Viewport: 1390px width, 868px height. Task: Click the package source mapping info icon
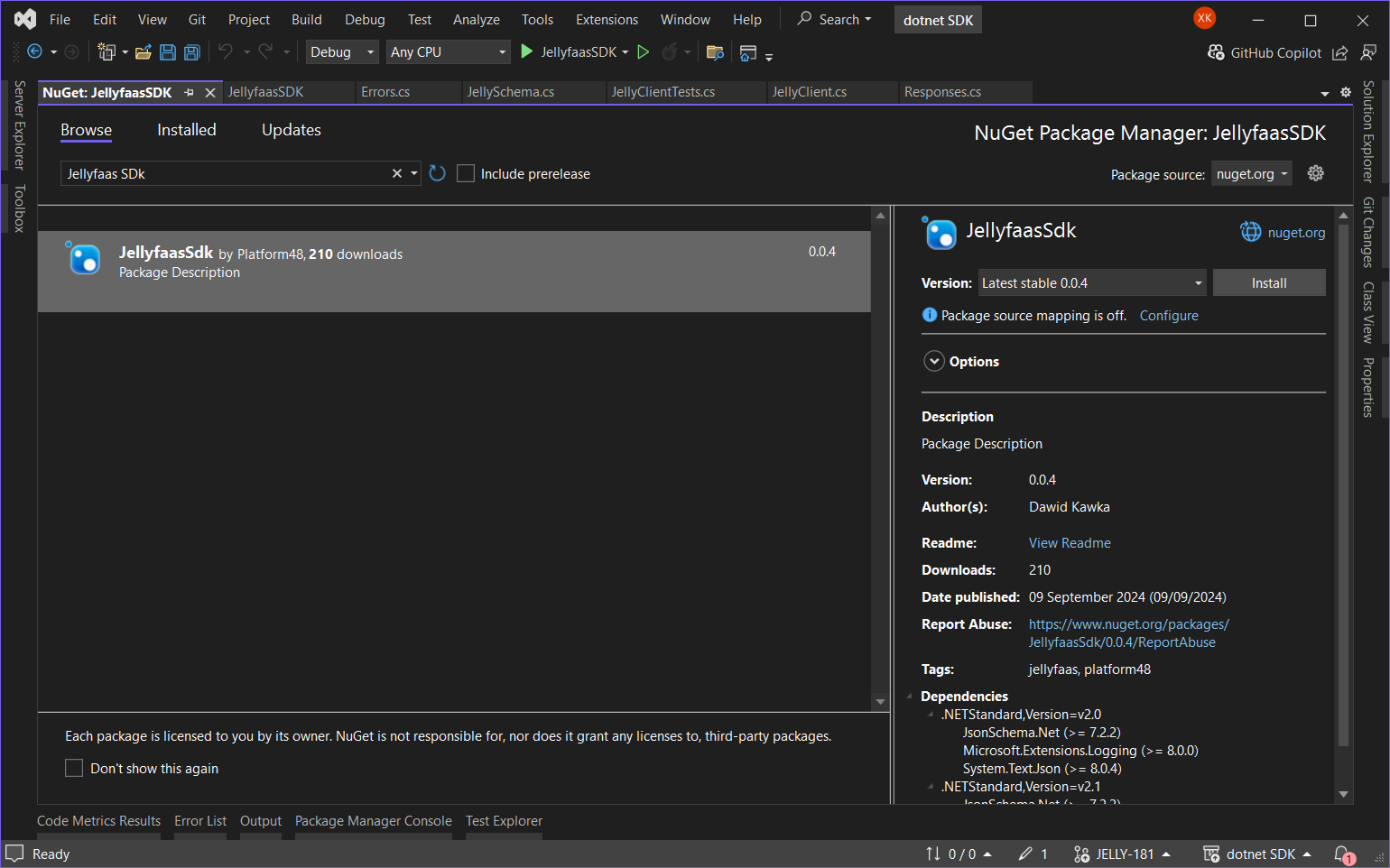point(930,315)
